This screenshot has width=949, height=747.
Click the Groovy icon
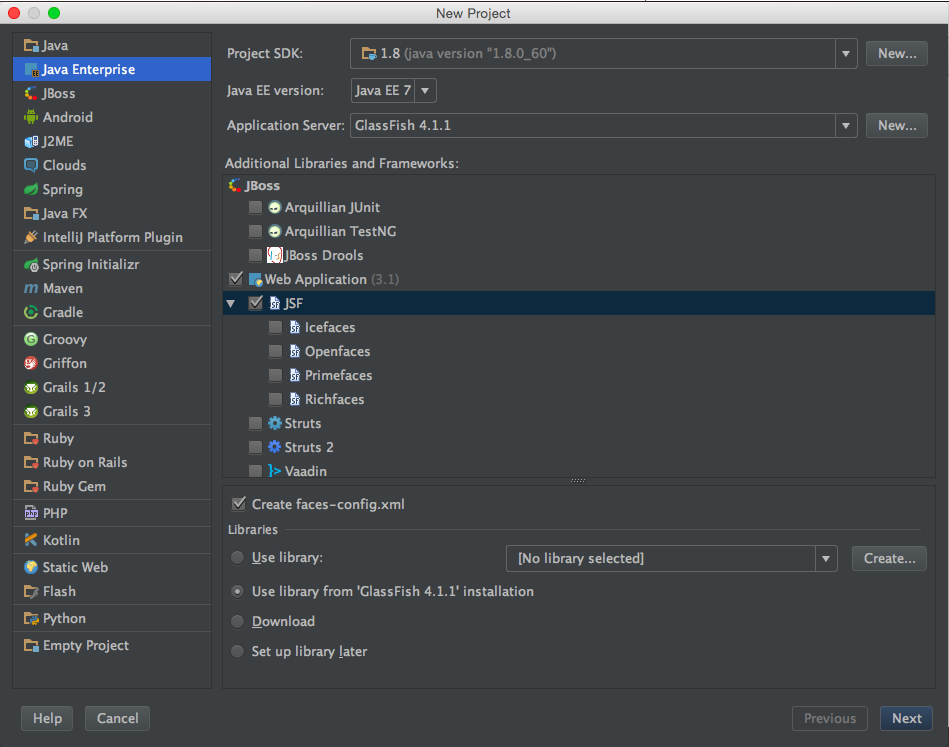pos(31,339)
